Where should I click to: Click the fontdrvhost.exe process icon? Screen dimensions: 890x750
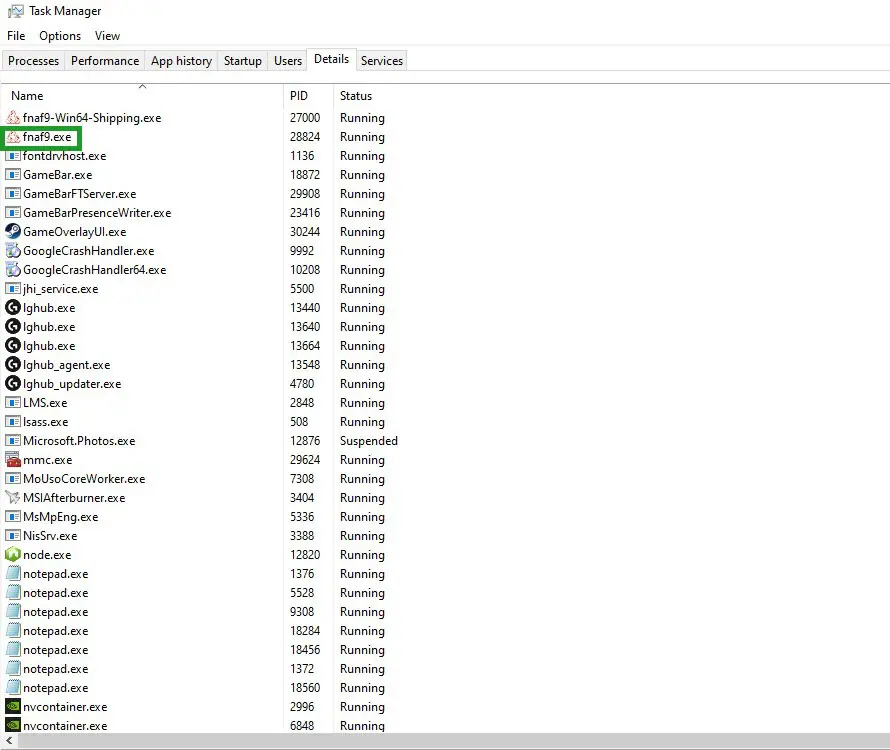(13, 156)
